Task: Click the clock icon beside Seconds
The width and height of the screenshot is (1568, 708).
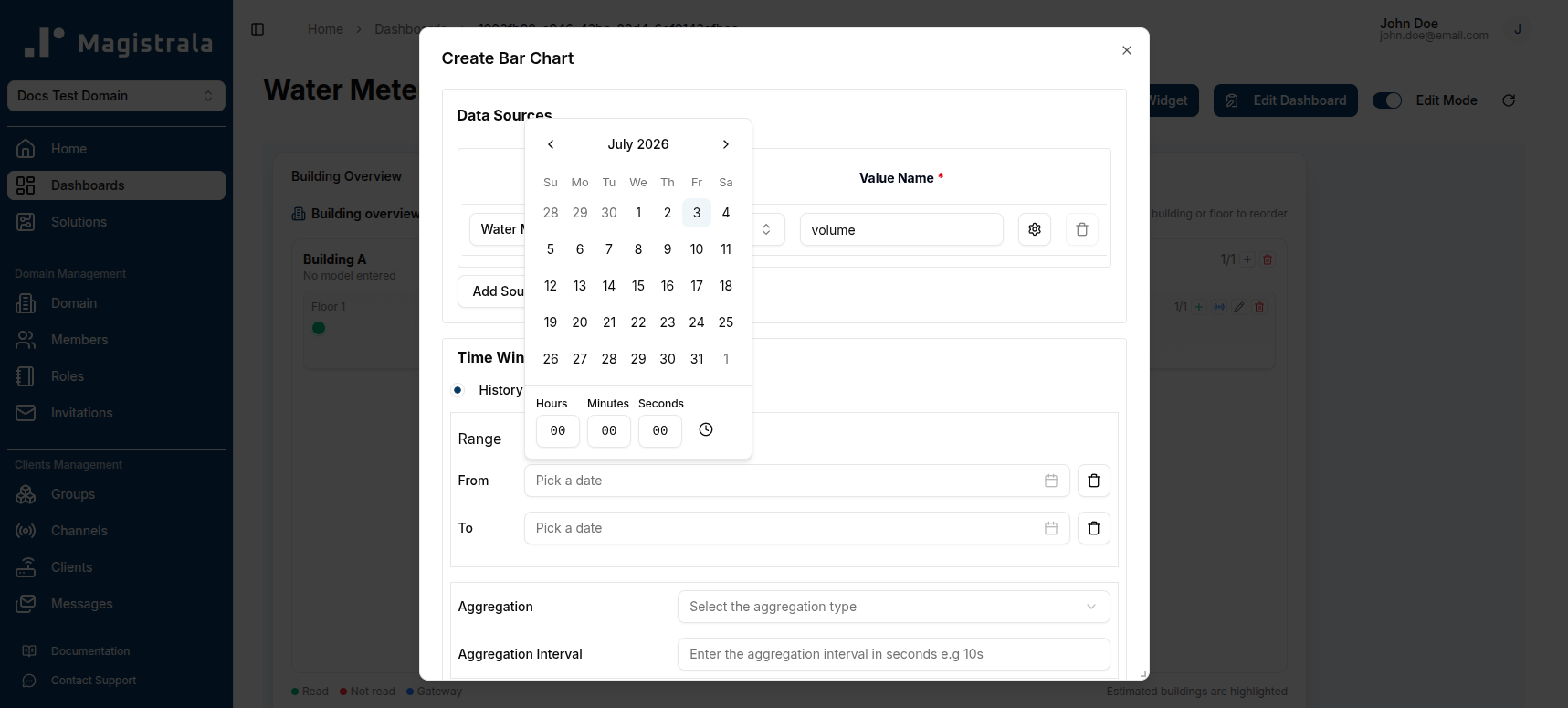Action: 706,429
